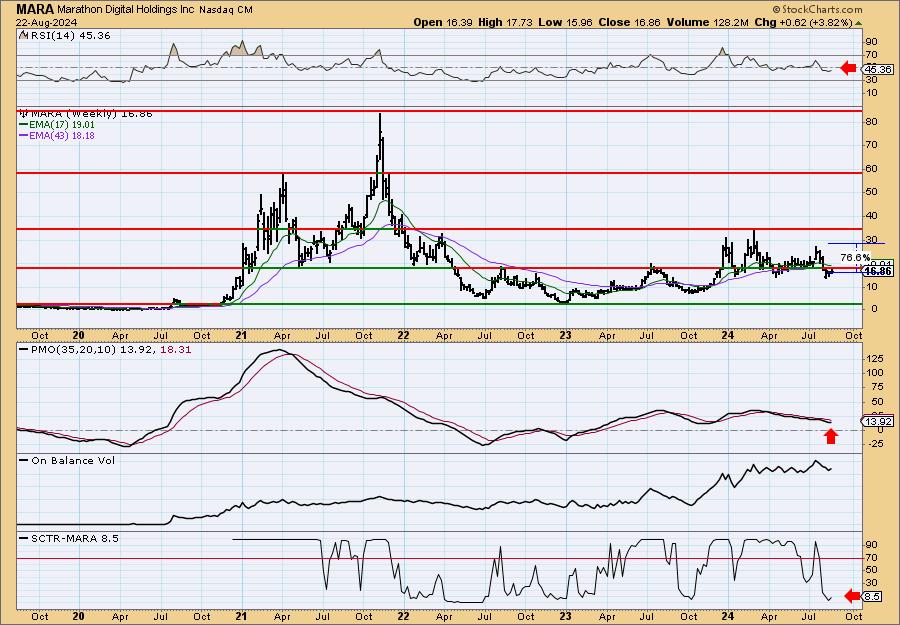The width and height of the screenshot is (900, 625).
Task: Click the green up-triangle next to Chg
Action: pyautogui.click(x=859, y=22)
